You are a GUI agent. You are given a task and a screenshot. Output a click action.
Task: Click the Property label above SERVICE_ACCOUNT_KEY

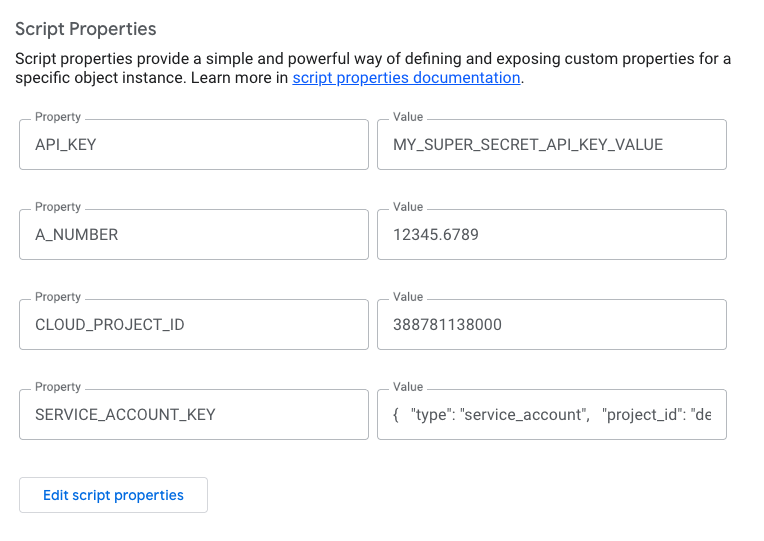(57, 387)
